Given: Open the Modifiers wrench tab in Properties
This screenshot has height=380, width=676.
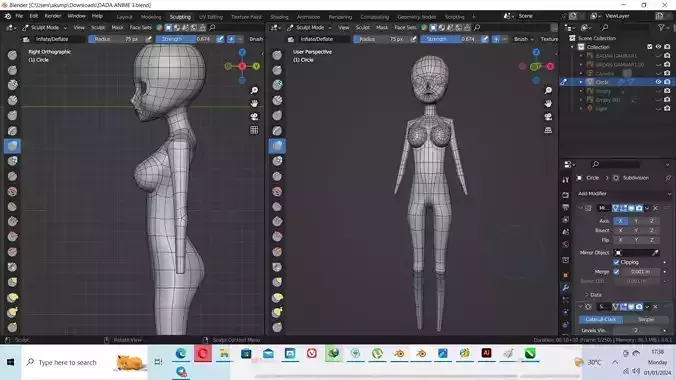Looking at the screenshot, I should [x=566, y=288].
